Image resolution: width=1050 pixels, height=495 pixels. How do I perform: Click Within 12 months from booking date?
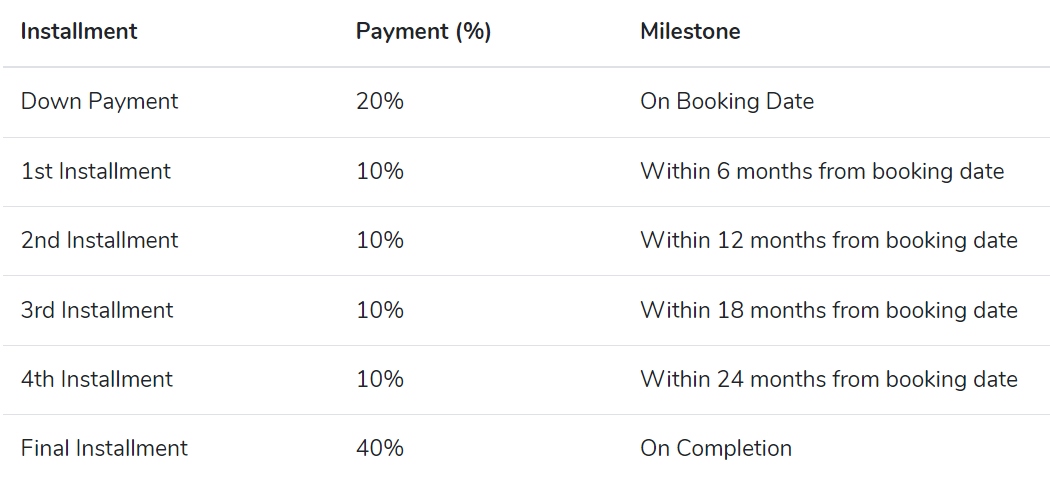pyautogui.click(x=829, y=240)
